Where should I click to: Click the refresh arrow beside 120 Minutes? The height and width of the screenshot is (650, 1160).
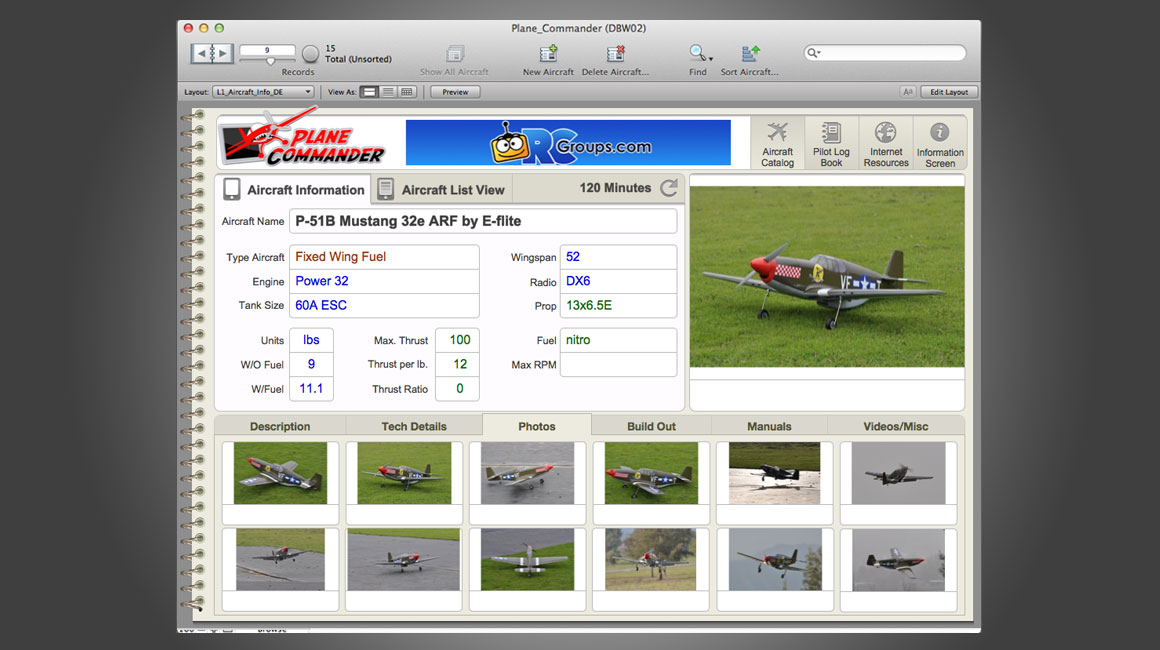coord(669,188)
